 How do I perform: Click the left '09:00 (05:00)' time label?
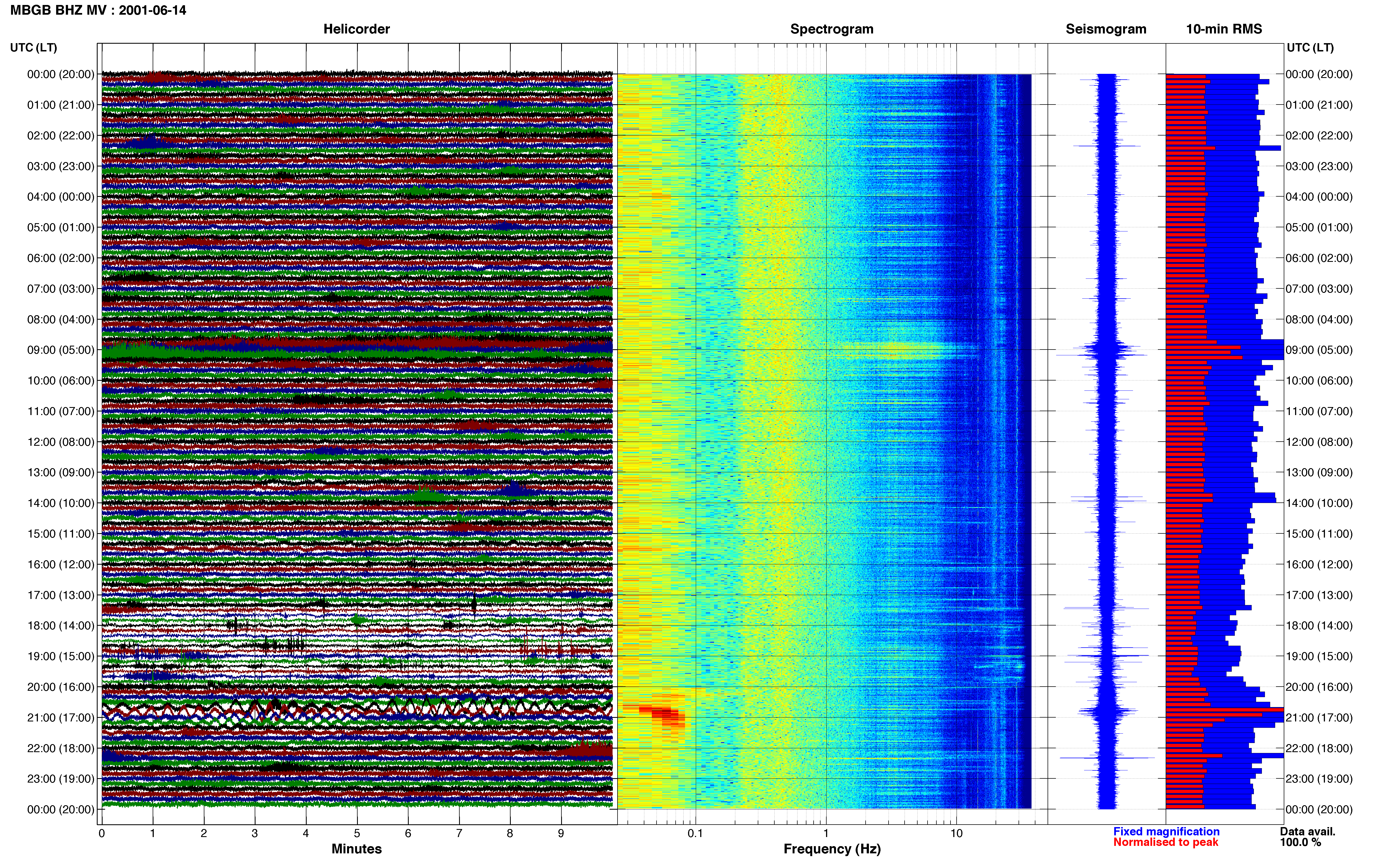[x=61, y=350]
